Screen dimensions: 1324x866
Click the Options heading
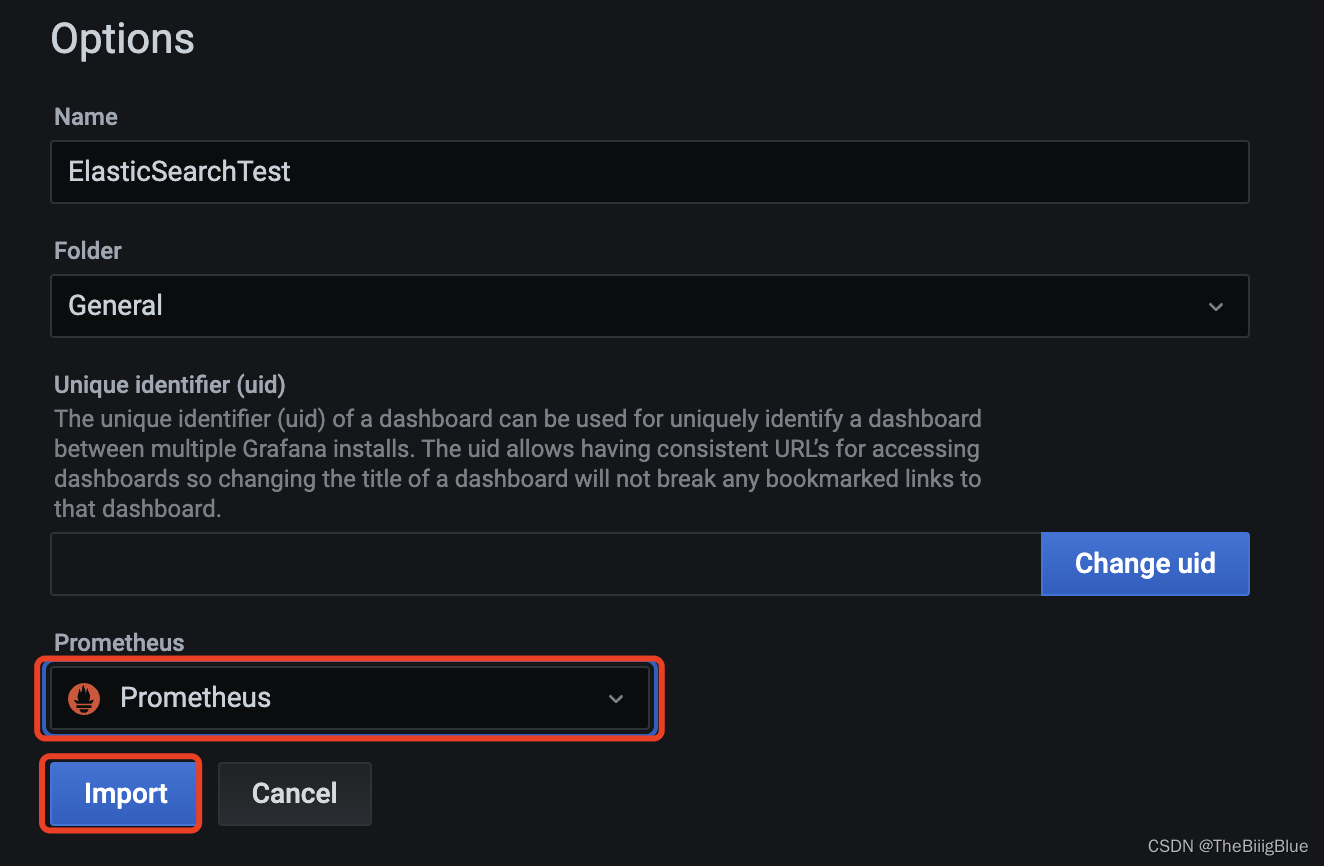122,38
